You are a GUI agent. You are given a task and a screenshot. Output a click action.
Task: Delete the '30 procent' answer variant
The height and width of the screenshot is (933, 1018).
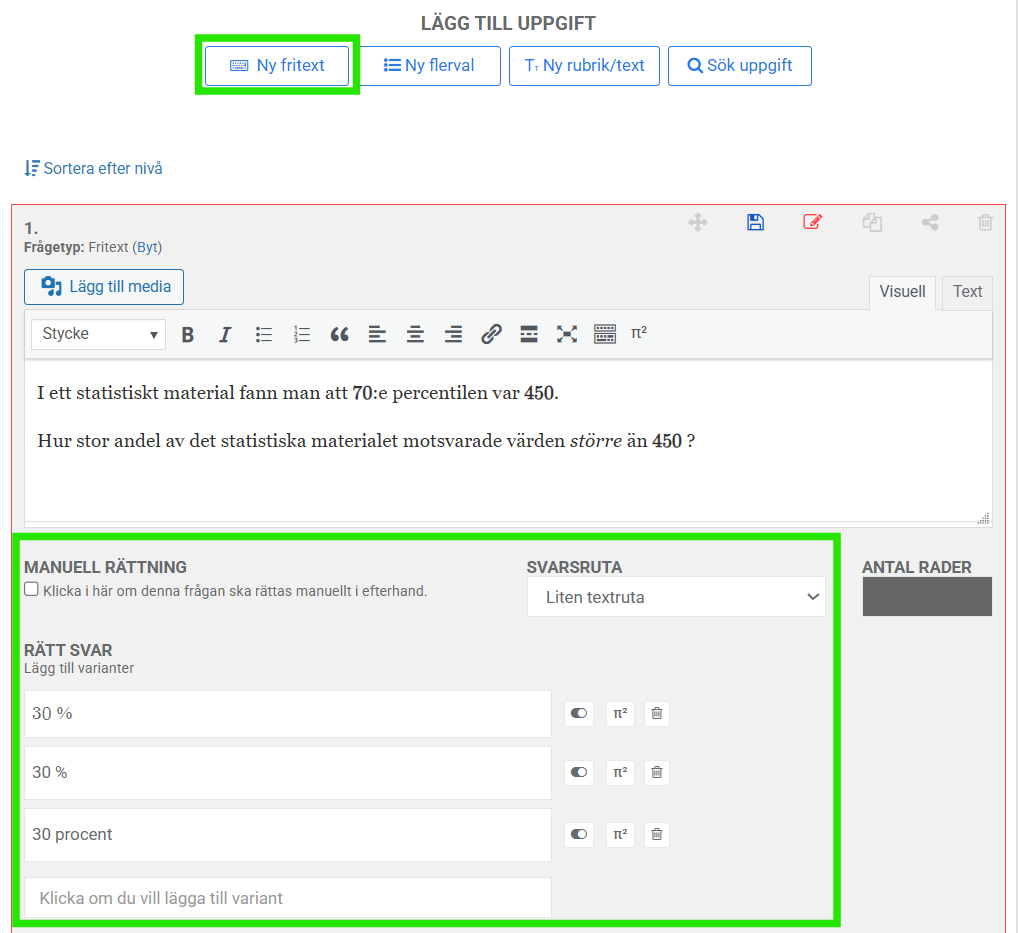(656, 834)
